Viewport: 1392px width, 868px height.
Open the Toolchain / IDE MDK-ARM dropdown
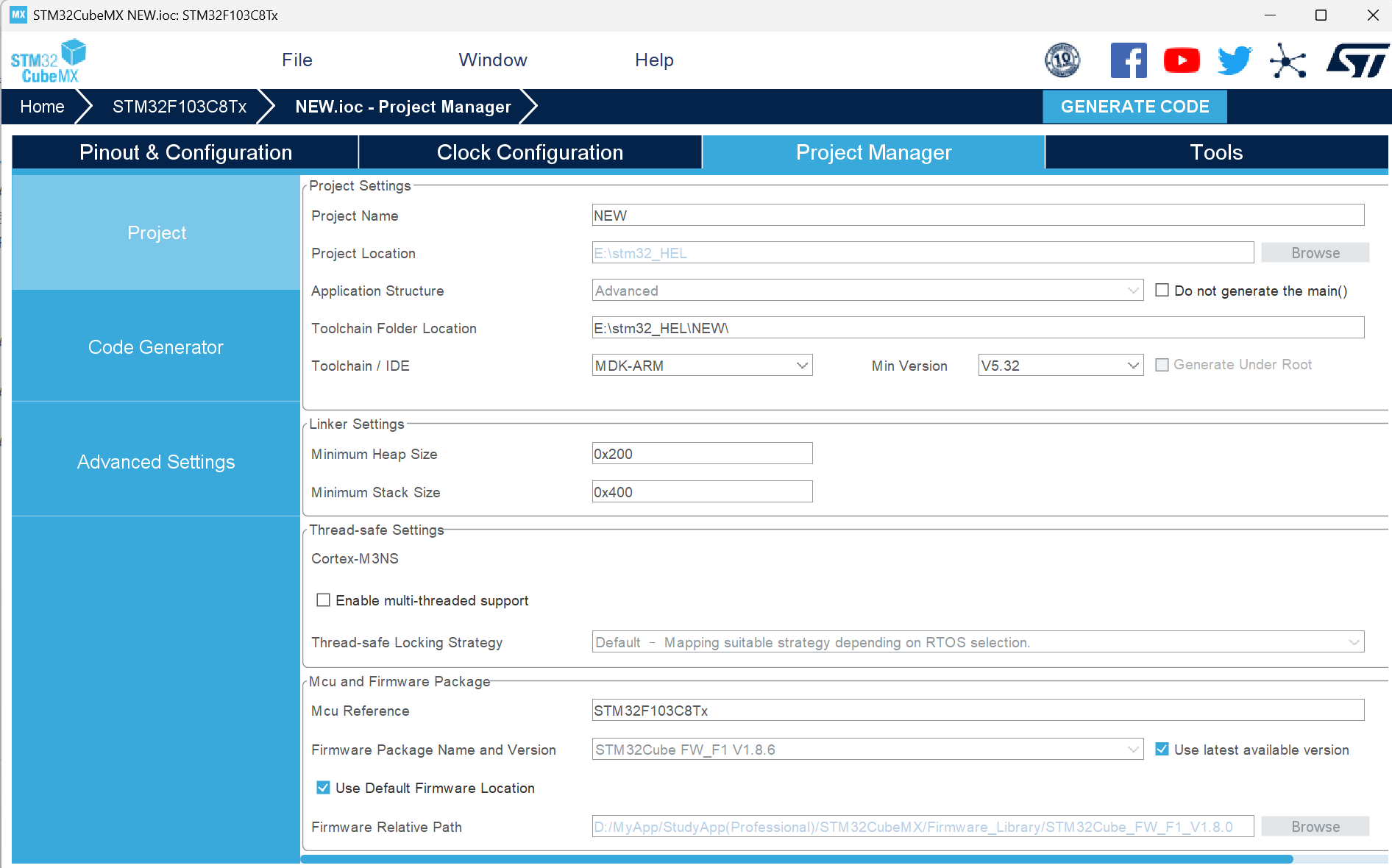tap(702, 366)
